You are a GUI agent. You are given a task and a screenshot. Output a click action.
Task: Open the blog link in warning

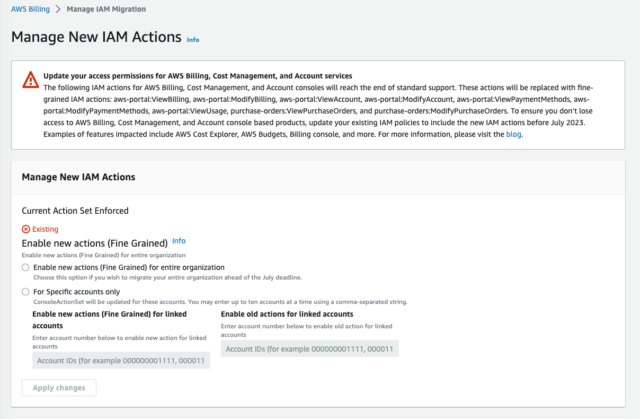pos(513,134)
